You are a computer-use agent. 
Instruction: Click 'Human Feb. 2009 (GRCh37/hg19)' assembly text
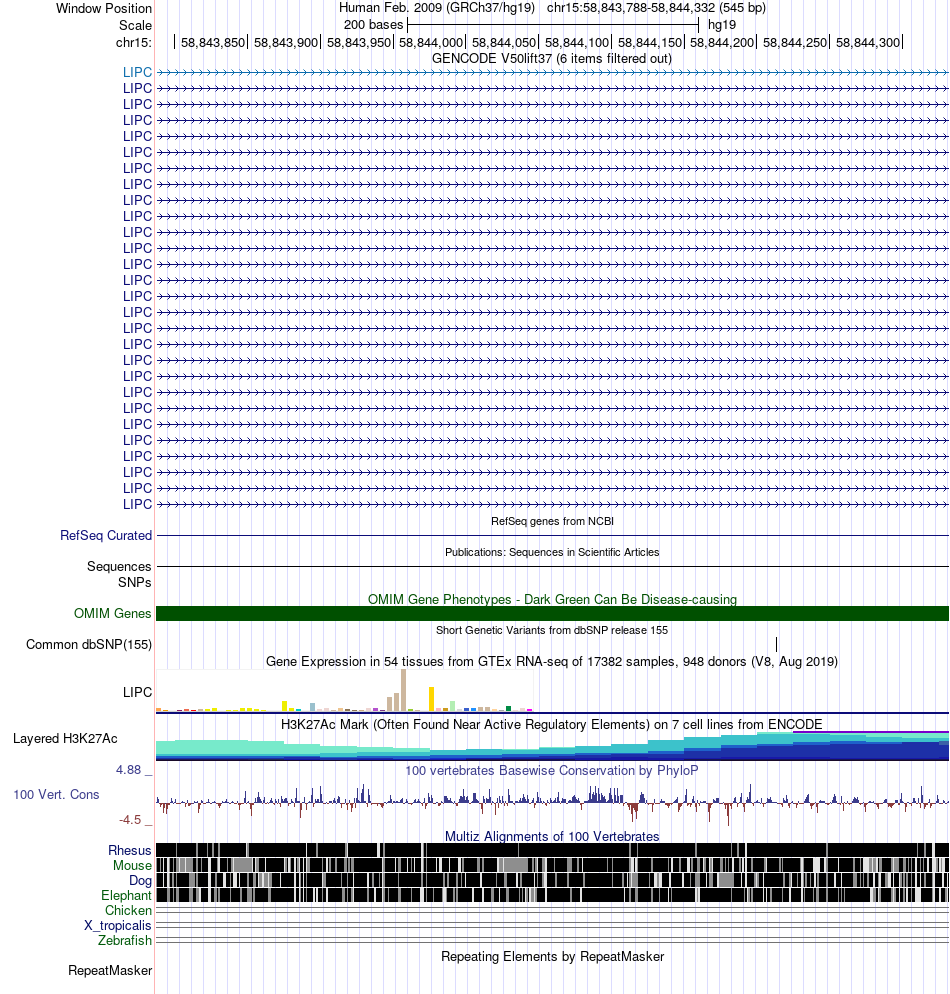click(437, 8)
